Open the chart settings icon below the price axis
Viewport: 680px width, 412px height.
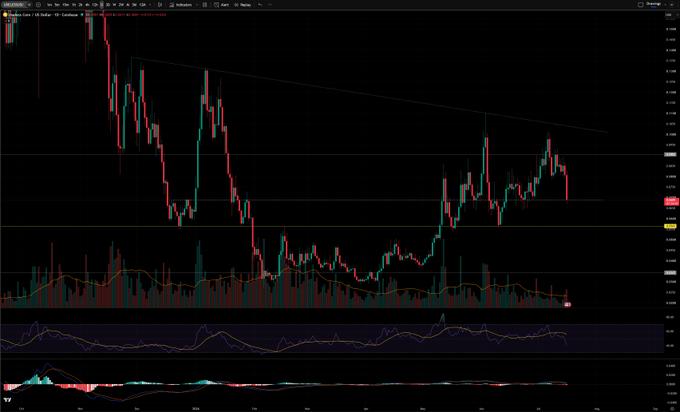tap(673, 409)
